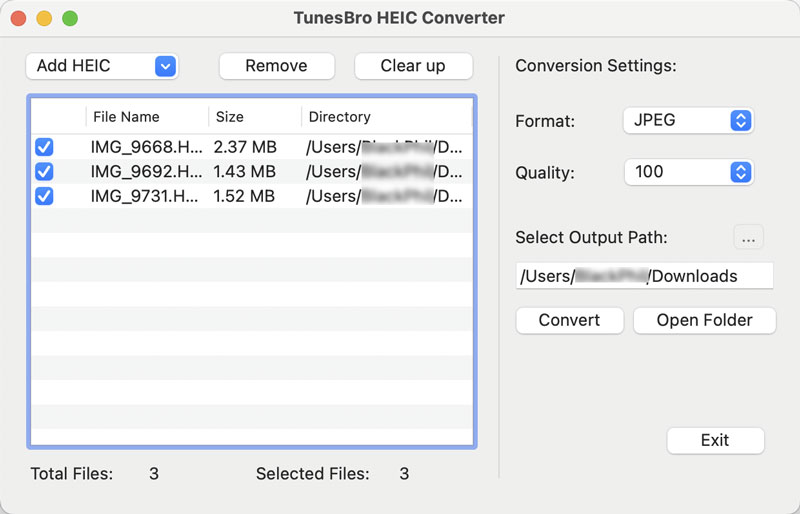Click the directory cell of IMG_9692 row
Viewport: 800px width, 514px height.
click(384, 172)
